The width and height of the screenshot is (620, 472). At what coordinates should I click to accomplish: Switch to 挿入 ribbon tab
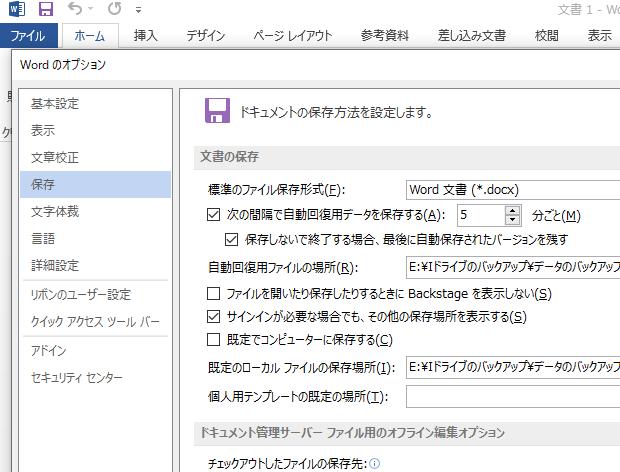146,35
